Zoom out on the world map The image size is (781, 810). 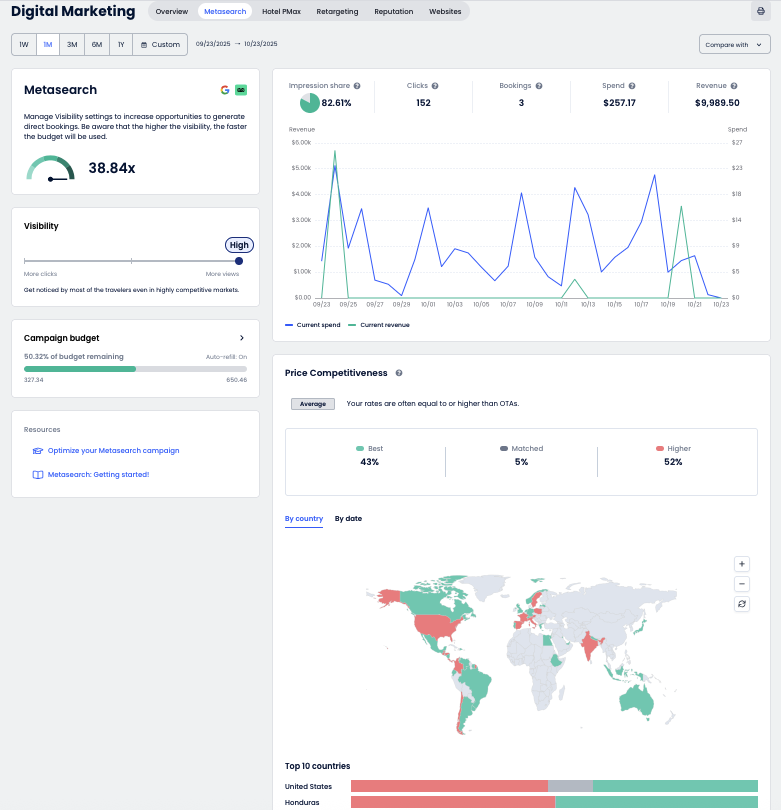741,584
